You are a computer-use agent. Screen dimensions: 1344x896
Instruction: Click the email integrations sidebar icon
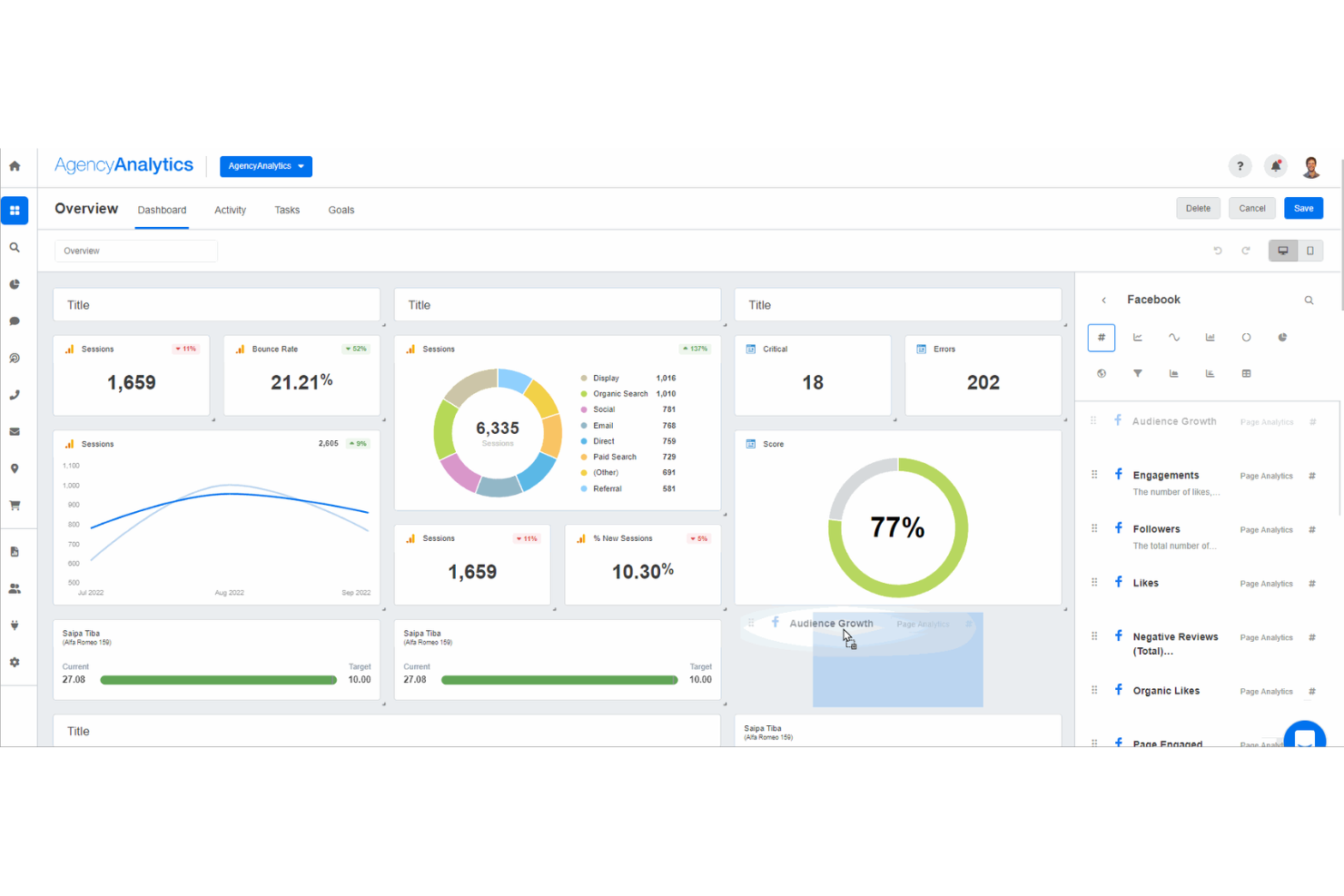click(15, 431)
